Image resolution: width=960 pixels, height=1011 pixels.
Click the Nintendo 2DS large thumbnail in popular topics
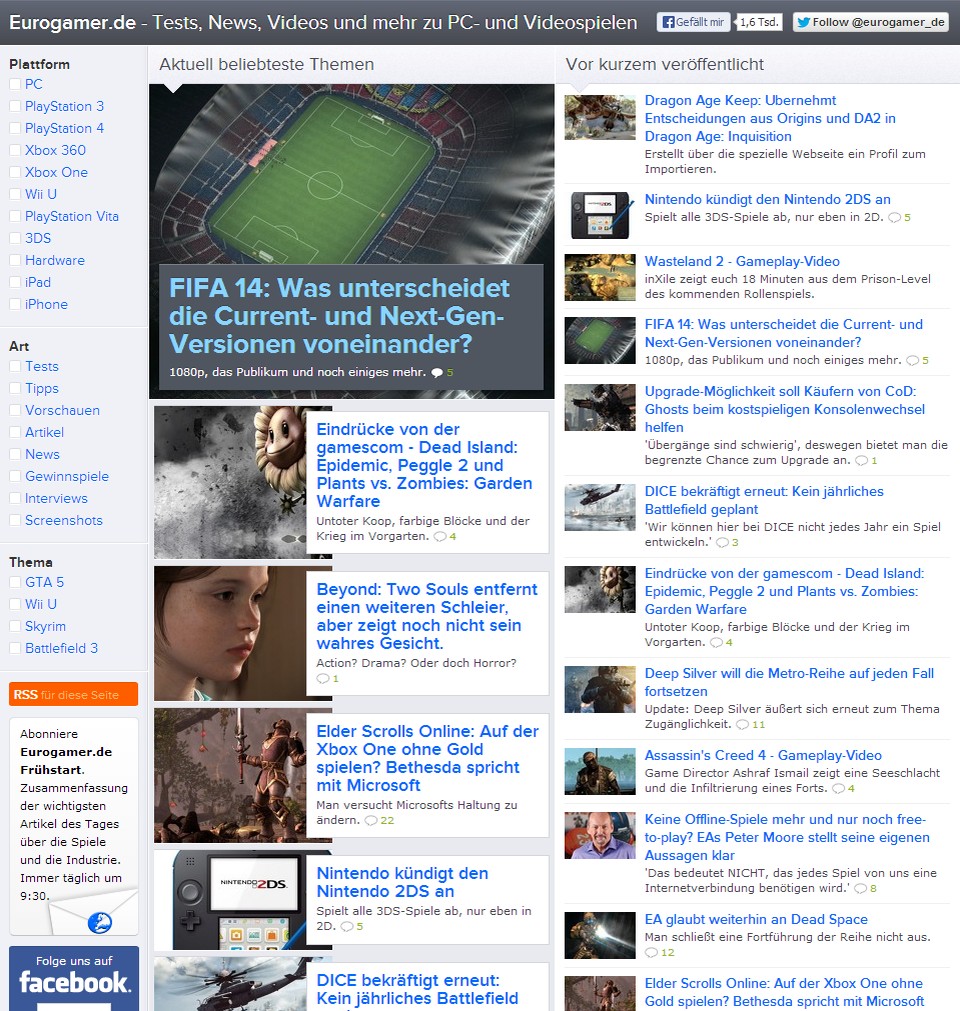(230, 899)
